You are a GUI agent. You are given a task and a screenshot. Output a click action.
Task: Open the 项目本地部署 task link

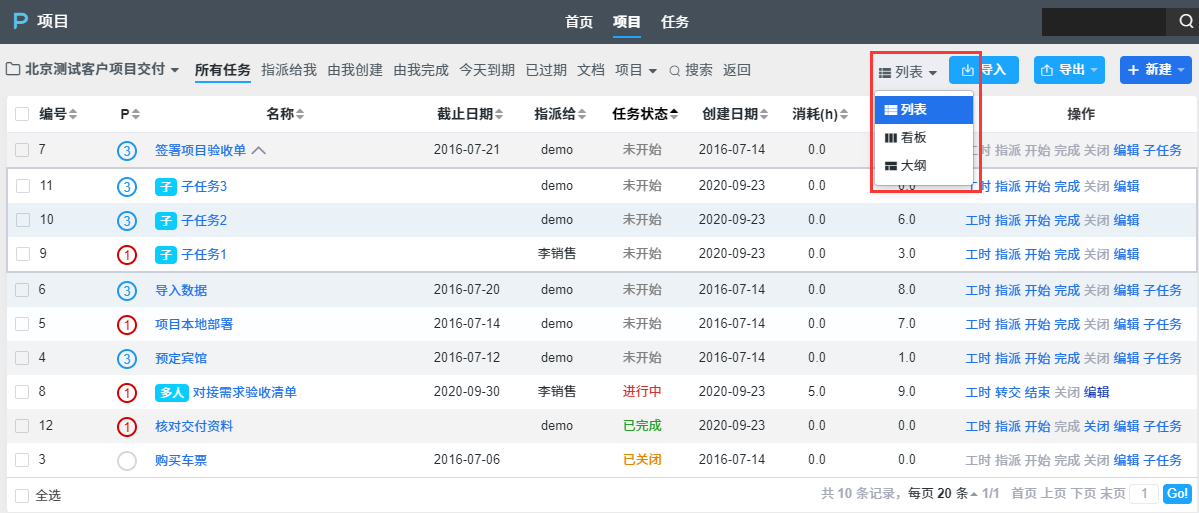click(194, 324)
